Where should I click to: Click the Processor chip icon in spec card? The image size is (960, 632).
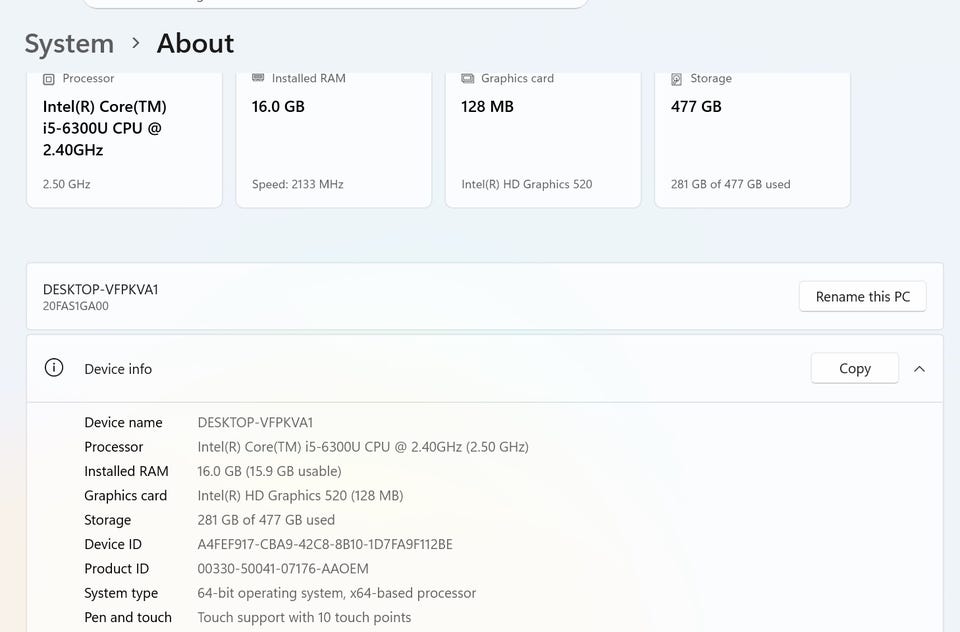click(x=49, y=79)
